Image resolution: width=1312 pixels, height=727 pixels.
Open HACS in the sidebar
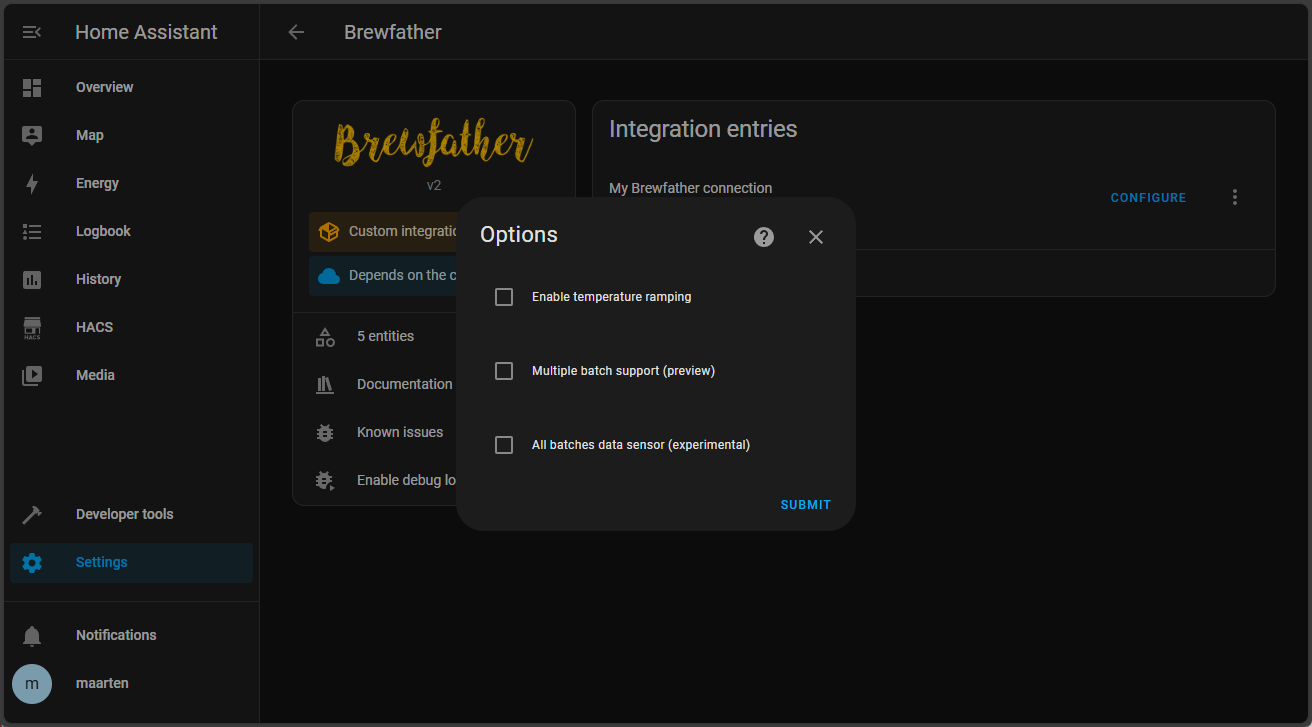(x=131, y=327)
